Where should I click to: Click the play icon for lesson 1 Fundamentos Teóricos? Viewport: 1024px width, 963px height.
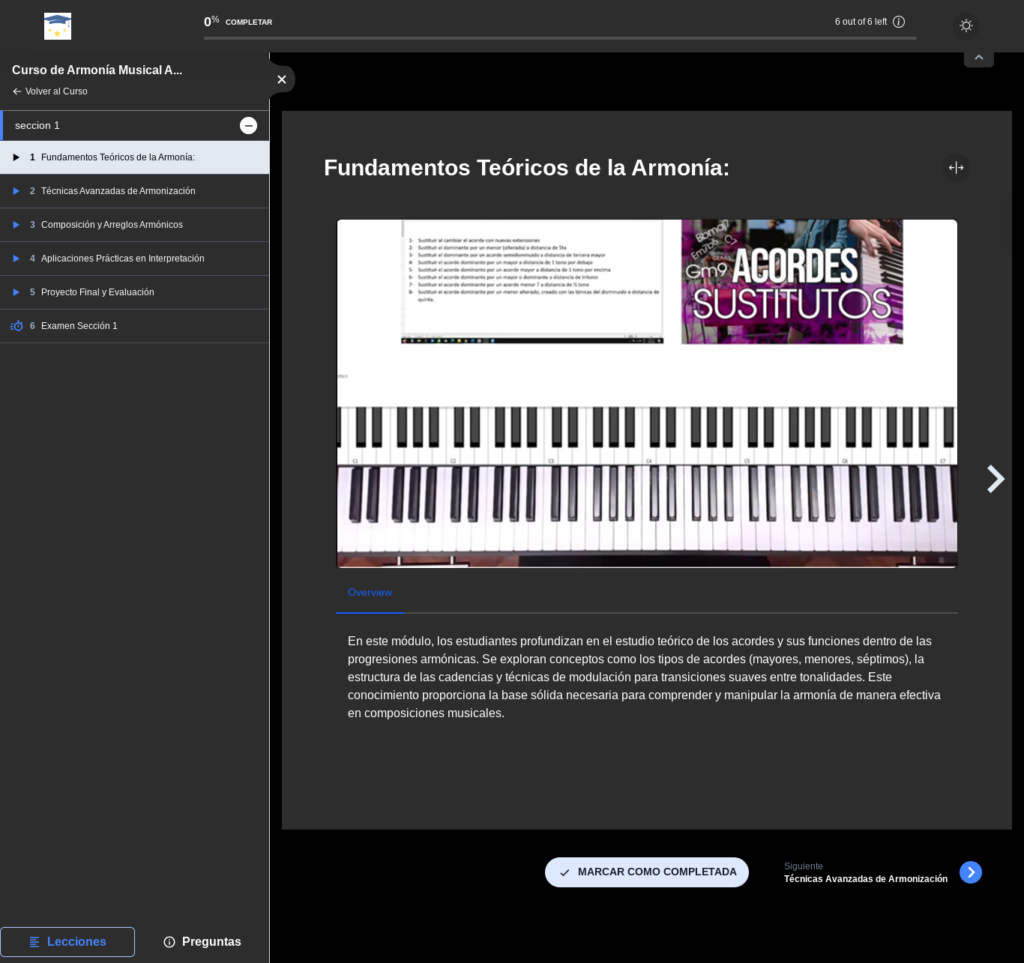[x=16, y=157]
